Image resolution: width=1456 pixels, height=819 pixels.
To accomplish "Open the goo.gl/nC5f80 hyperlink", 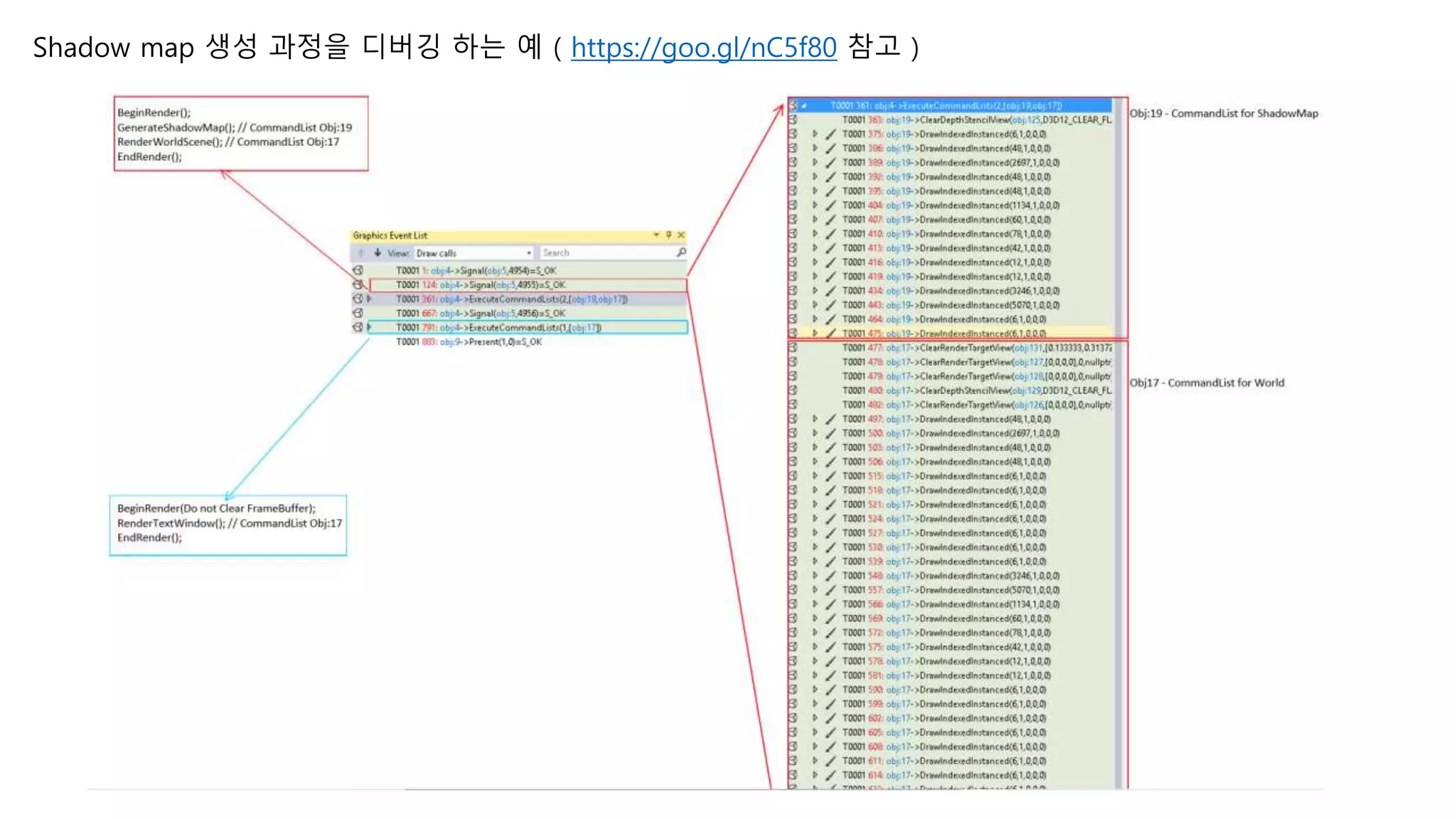I will (x=703, y=48).
